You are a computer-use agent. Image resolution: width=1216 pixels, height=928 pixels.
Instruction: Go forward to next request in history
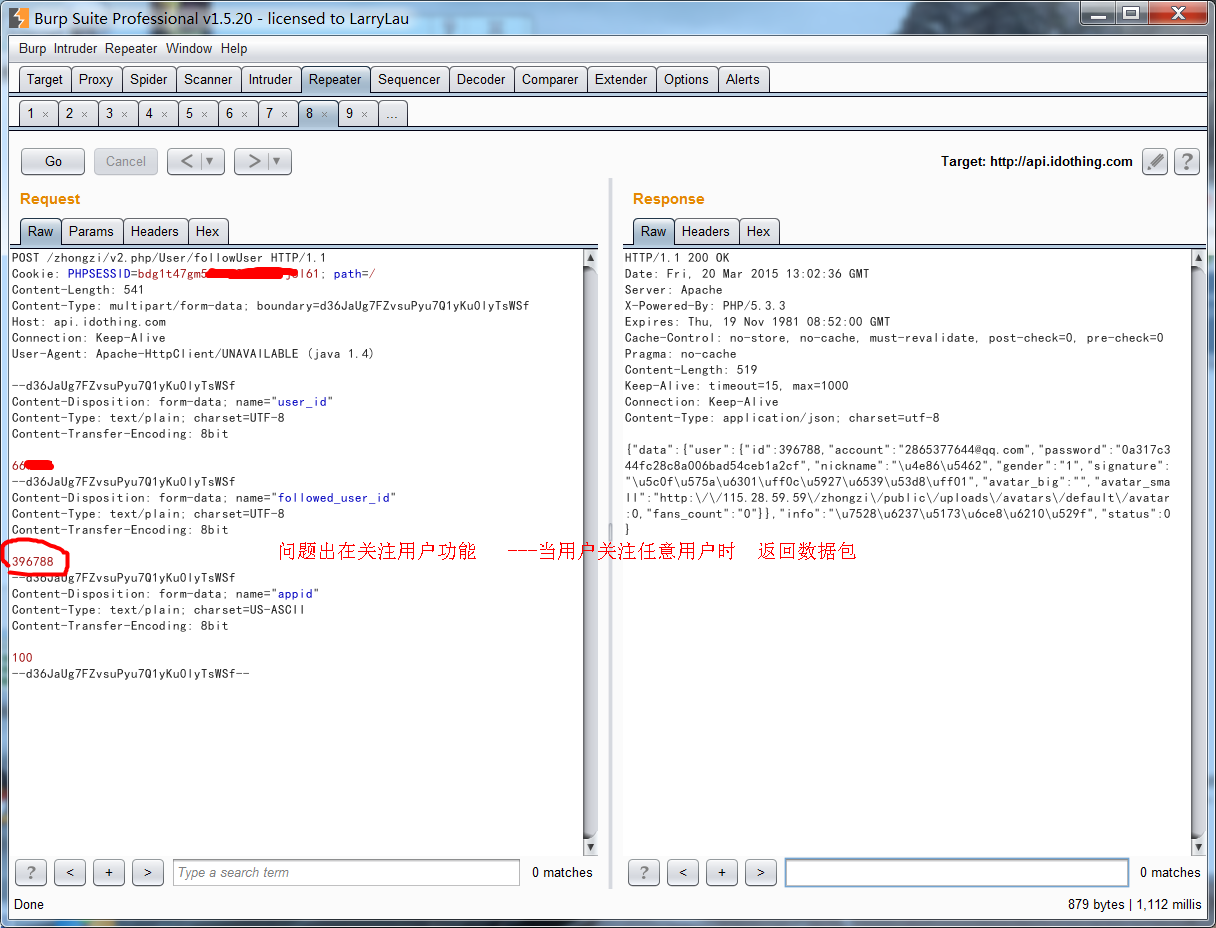pyautogui.click(x=254, y=161)
